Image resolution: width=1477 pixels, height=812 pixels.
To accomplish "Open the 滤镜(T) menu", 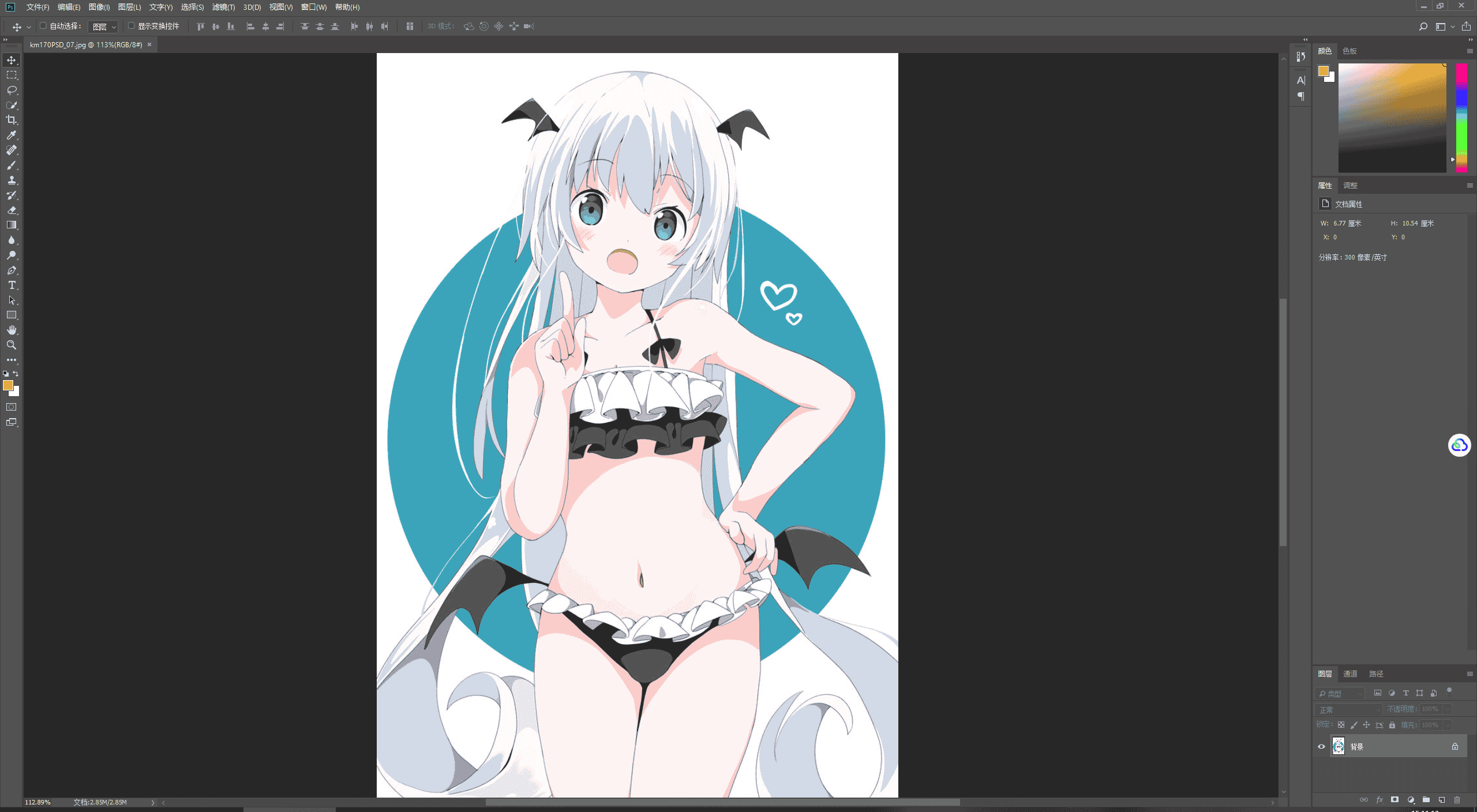I will (x=223, y=7).
